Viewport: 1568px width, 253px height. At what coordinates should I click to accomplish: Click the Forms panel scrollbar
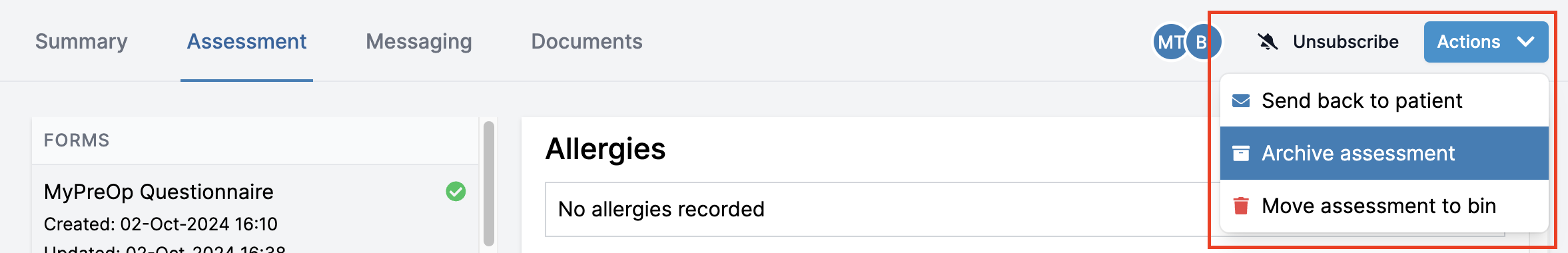(489, 184)
